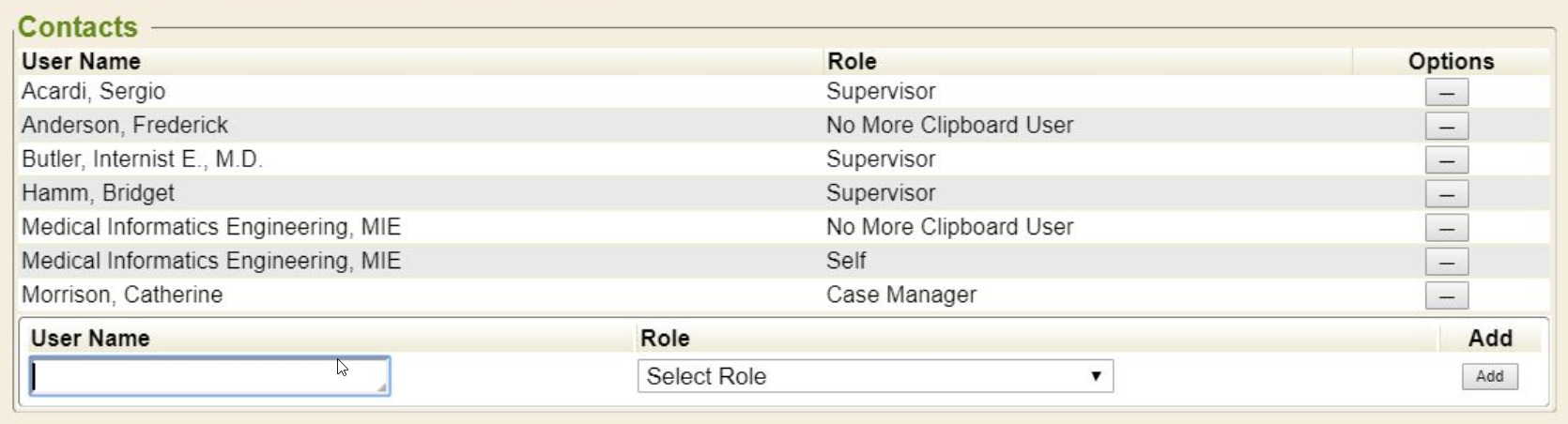Click the Add button for new contact
Viewport: 1568px width, 424px height.
point(1489,376)
